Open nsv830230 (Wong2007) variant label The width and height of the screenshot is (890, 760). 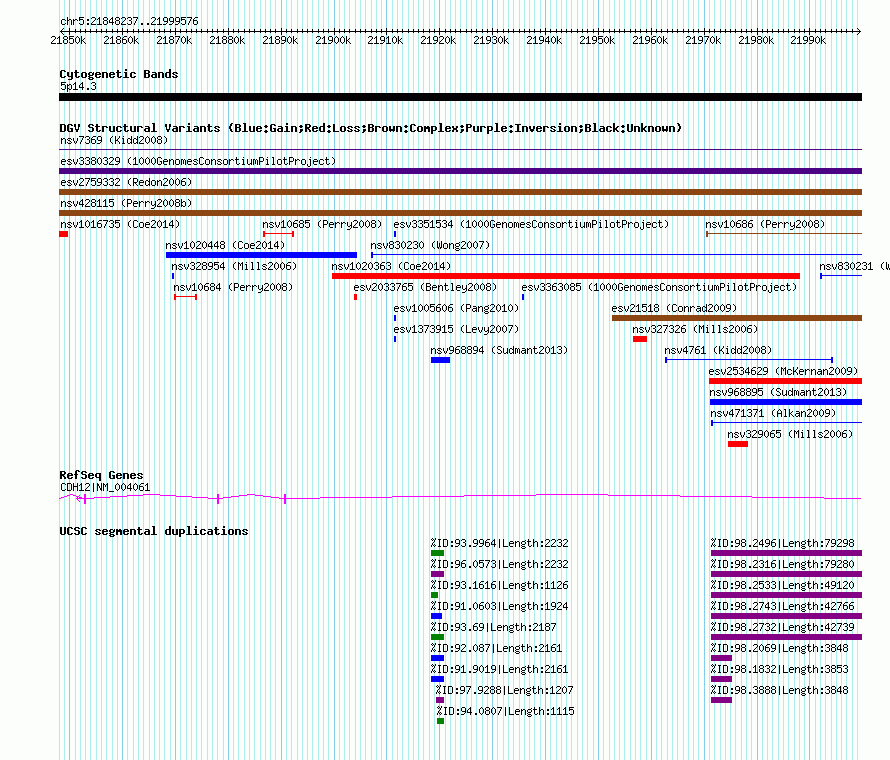[430, 245]
